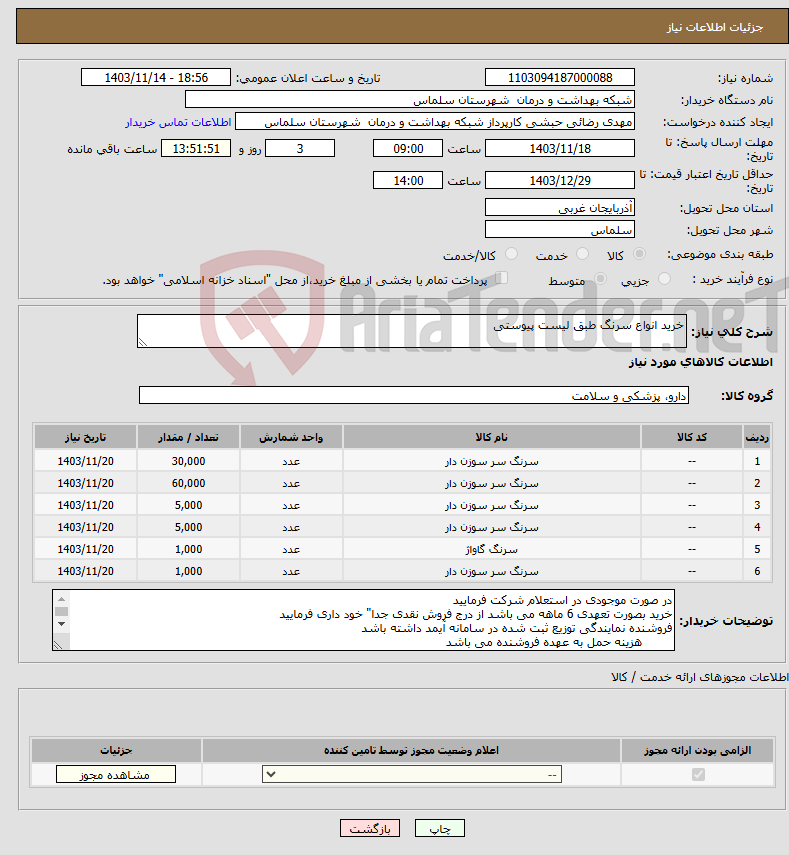
Task: Click the resize grip of شرح کلی نیاز box
Action: pos(142,342)
